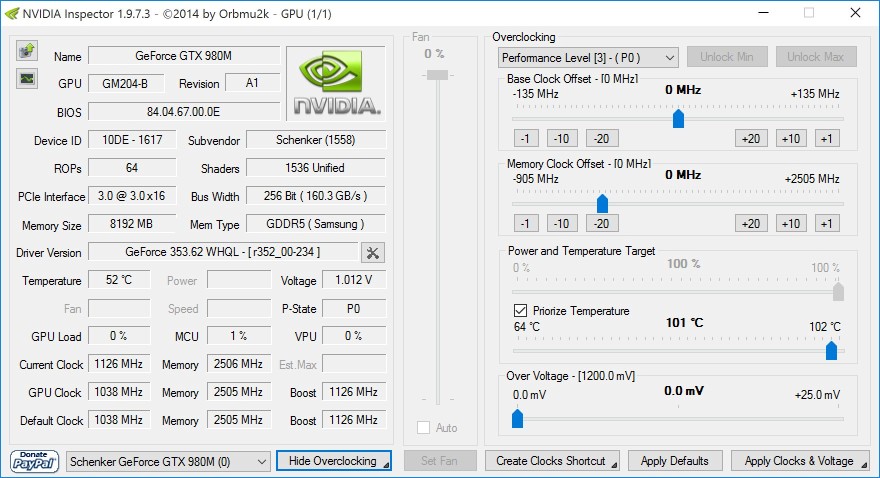The height and width of the screenshot is (478, 880).
Task: Click the Mem Type value GDDR5 (Samsung)
Action: coord(316,224)
